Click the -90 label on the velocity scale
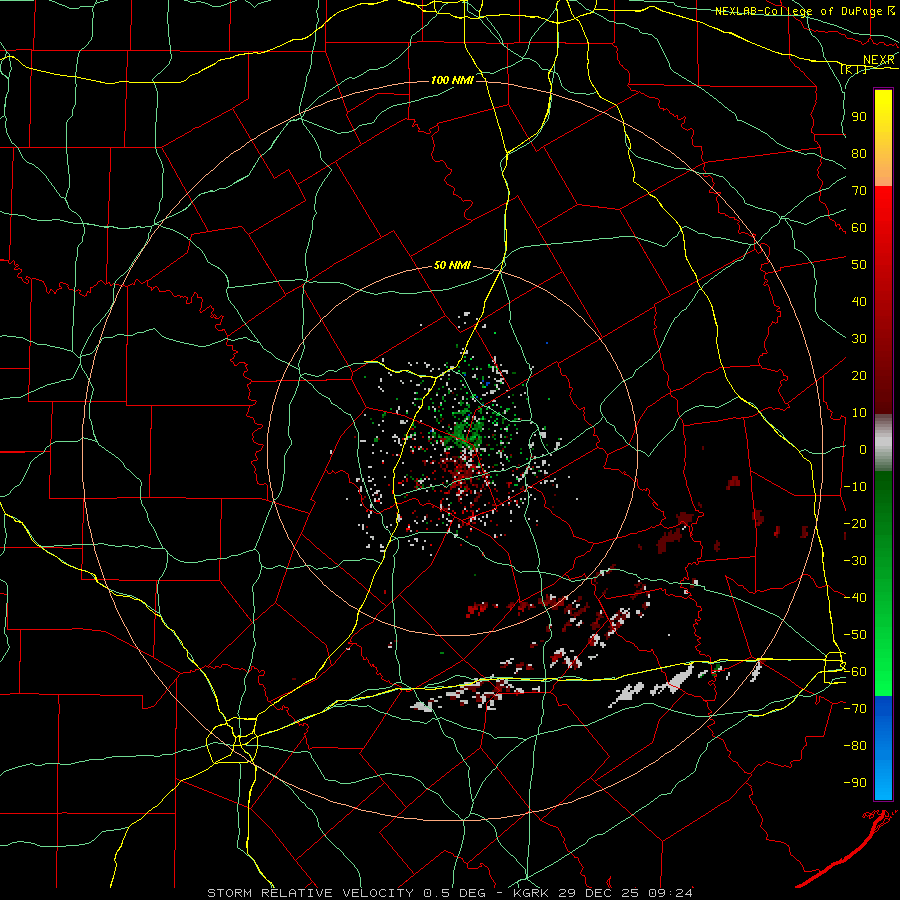The image size is (900, 900). 855,783
